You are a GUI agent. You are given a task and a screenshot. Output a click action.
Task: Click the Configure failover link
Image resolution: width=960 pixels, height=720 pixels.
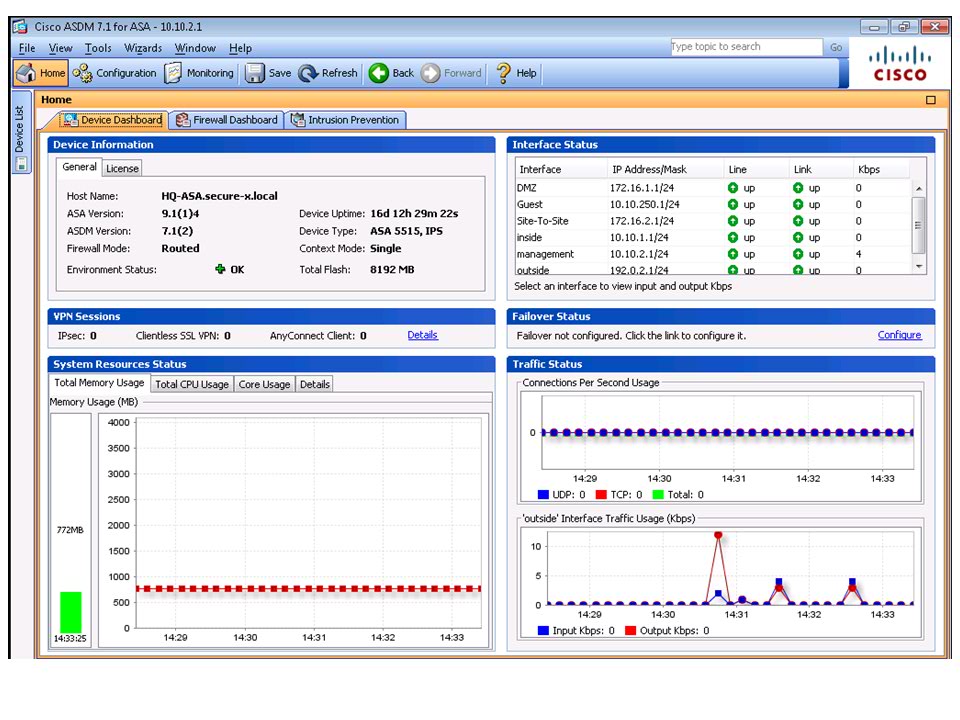click(899, 335)
